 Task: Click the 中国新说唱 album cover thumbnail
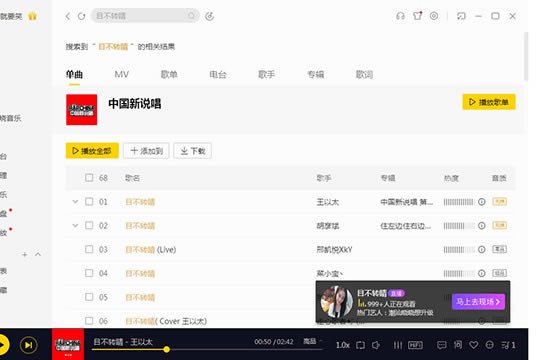(82, 110)
